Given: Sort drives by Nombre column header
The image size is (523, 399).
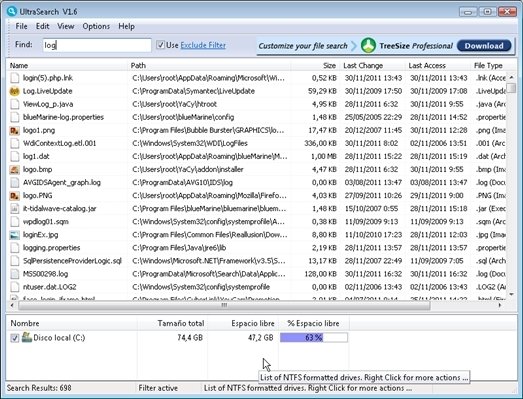Looking at the screenshot, I should point(72,323).
